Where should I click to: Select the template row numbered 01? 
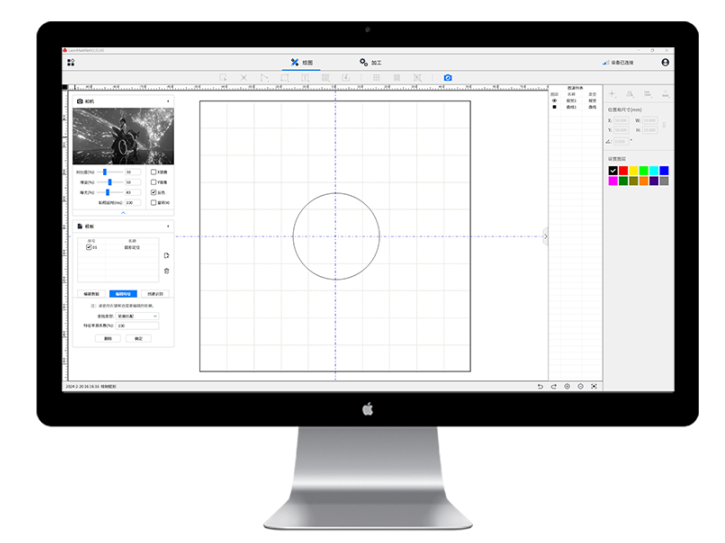(118, 247)
